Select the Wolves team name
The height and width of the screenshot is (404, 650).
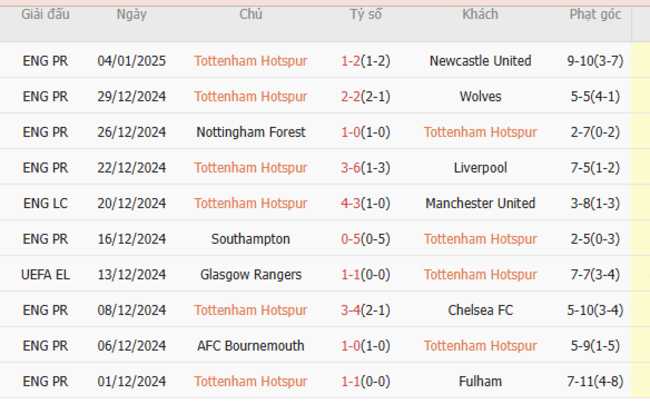[480, 97]
